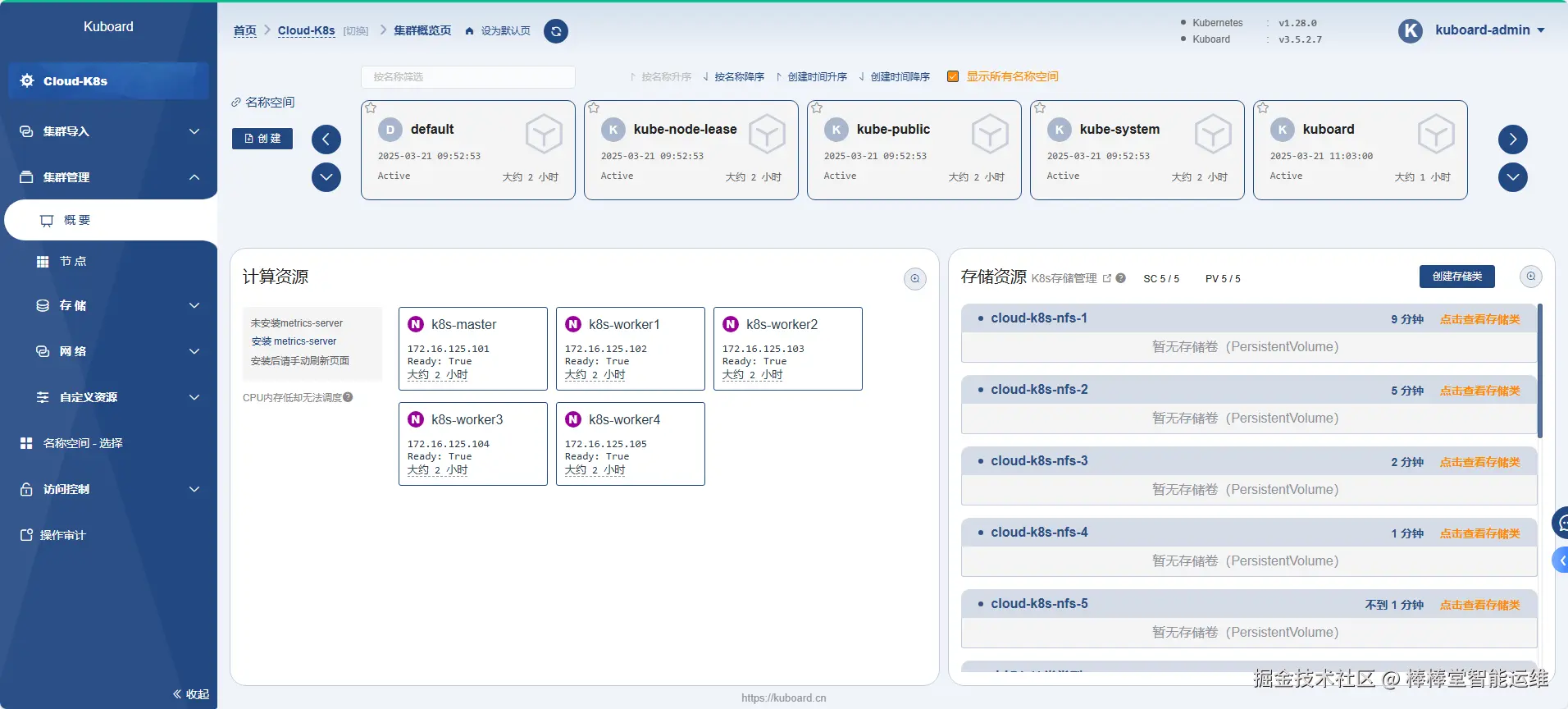Click the left-side down arrow near 创建
This screenshot has width=1568, height=709.
[326, 177]
